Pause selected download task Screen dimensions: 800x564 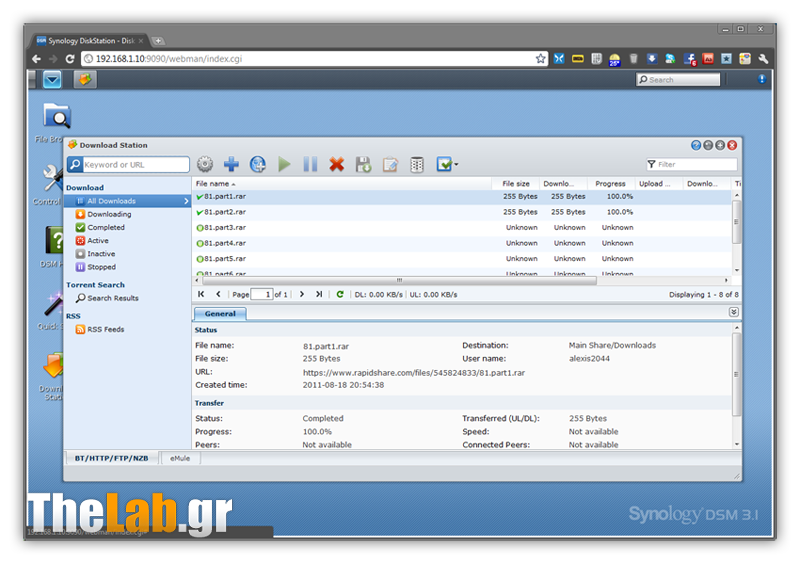(310, 164)
